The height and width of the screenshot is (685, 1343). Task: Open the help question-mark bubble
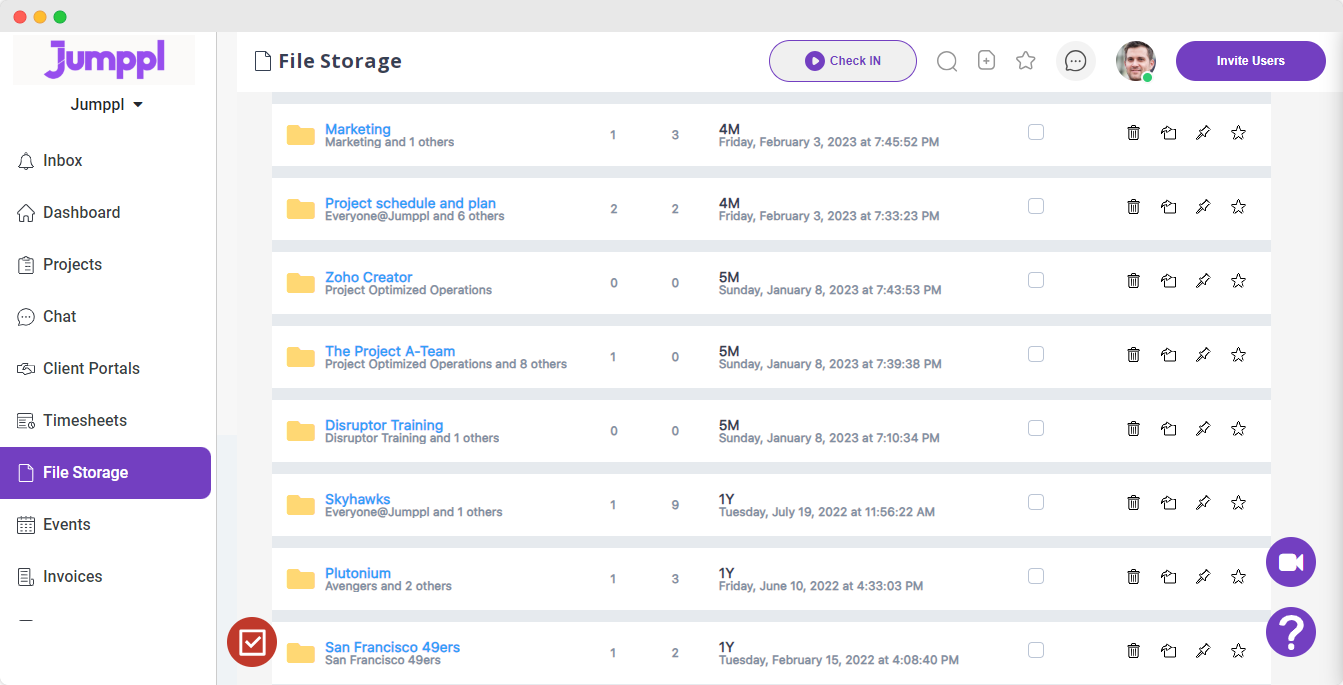coord(1290,632)
